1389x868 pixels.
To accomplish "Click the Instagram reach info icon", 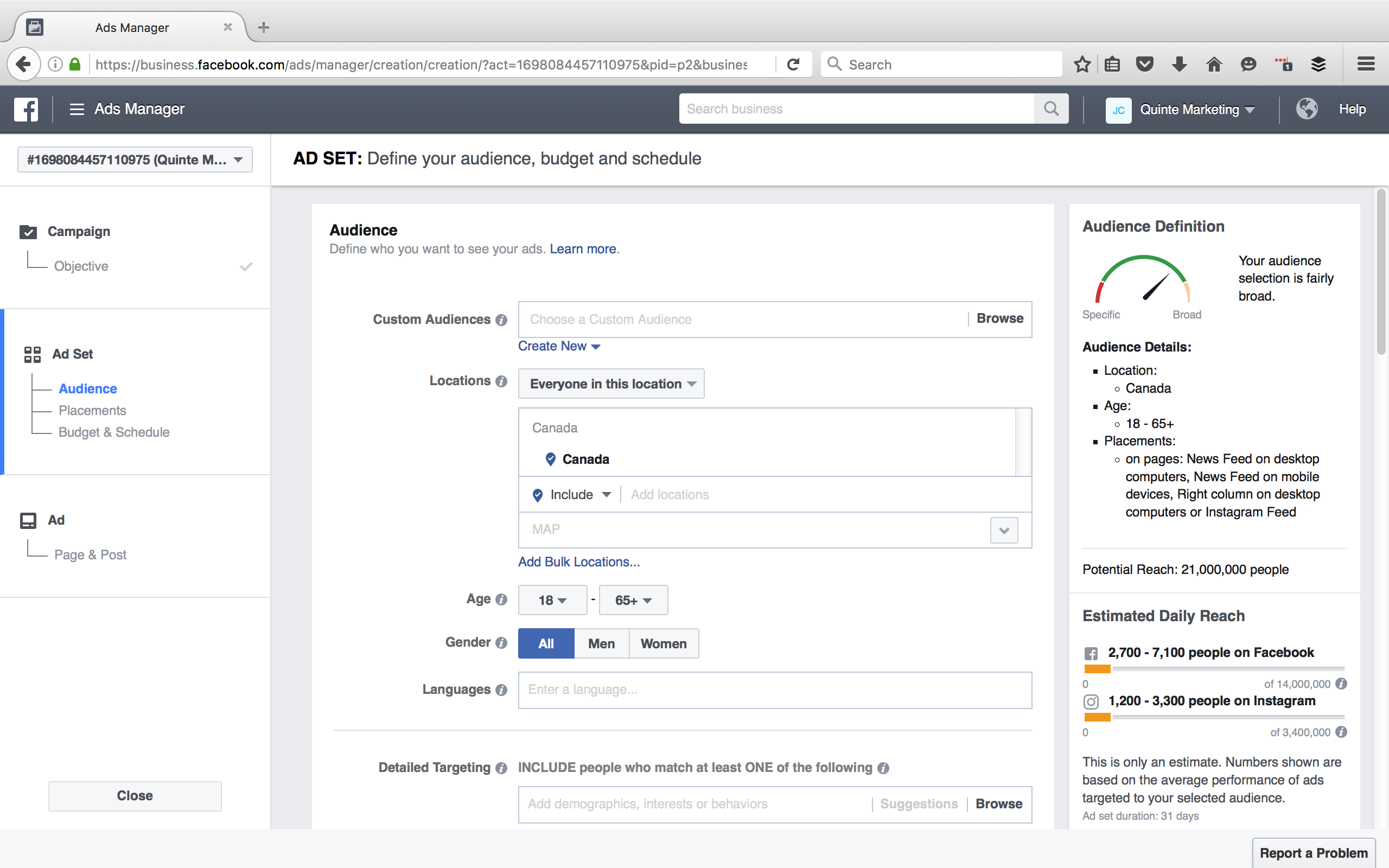I will coord(1341,732).
